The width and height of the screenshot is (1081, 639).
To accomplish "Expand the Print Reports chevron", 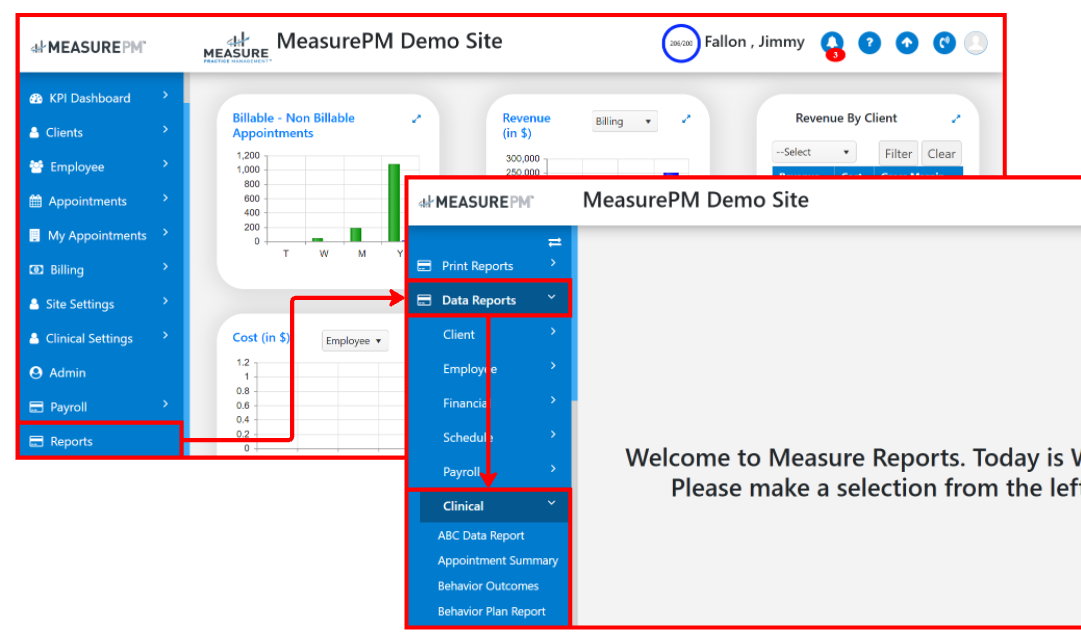I will click(553, 263).
